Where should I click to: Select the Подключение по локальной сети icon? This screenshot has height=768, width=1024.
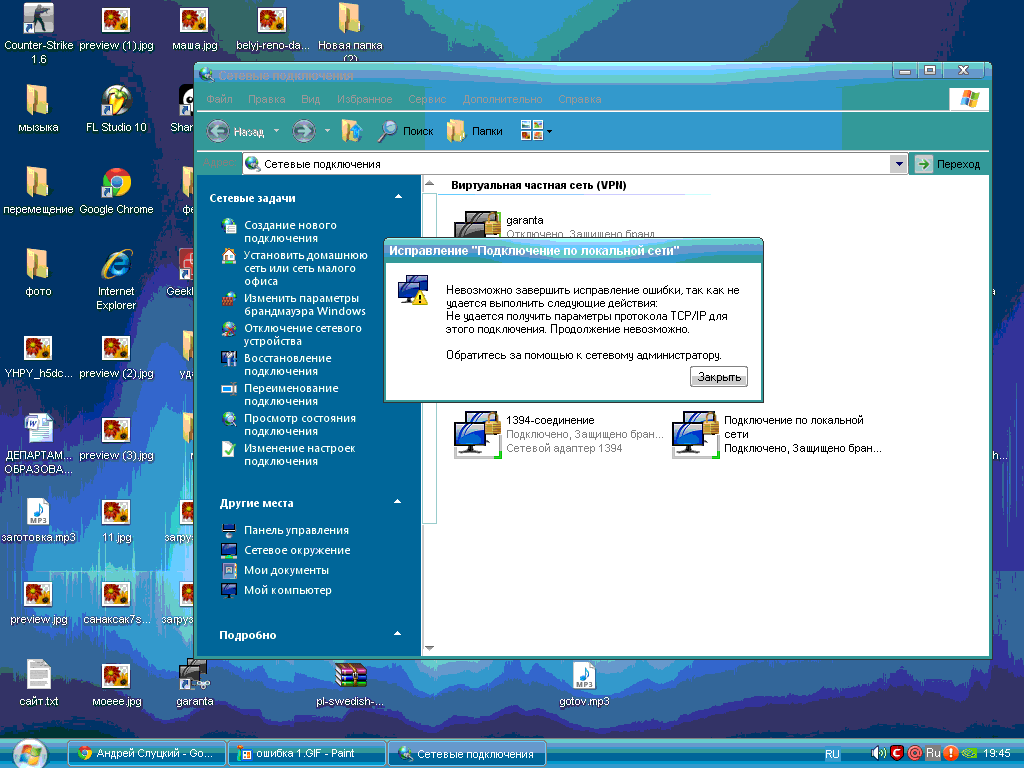(x=695, y=435)
